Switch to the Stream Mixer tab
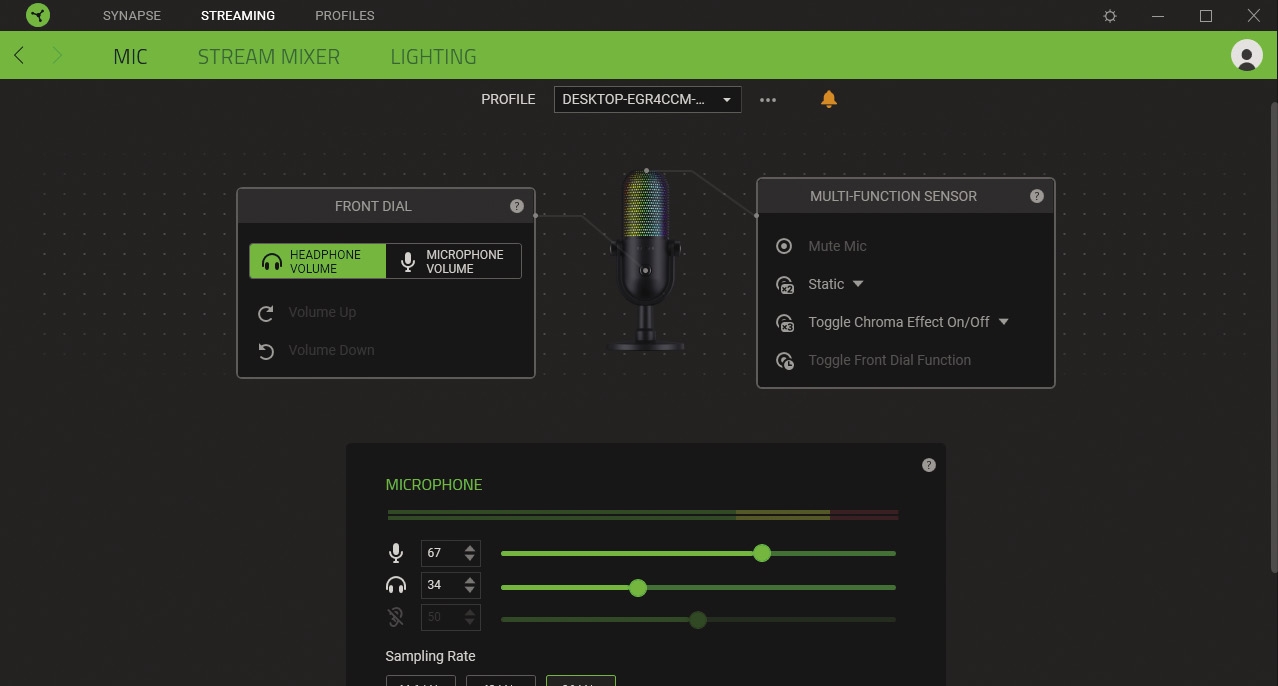Screen dimensions: 1278x686 click(269, 56)
